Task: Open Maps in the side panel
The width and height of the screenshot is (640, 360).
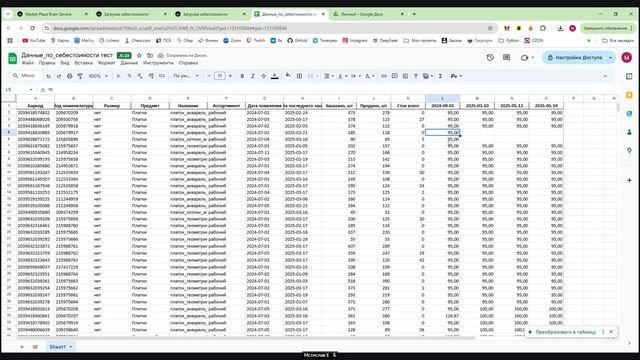Action: pos(629,151)
